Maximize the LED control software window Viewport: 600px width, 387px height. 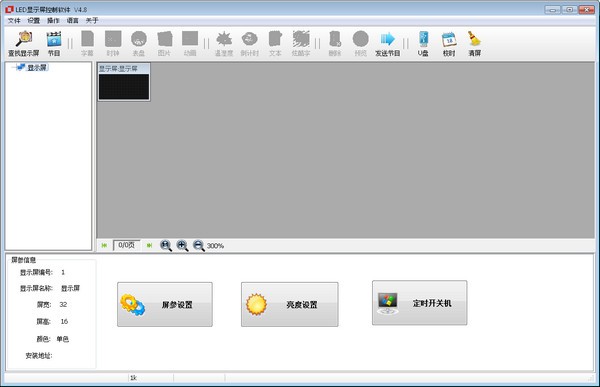[569, 10]
